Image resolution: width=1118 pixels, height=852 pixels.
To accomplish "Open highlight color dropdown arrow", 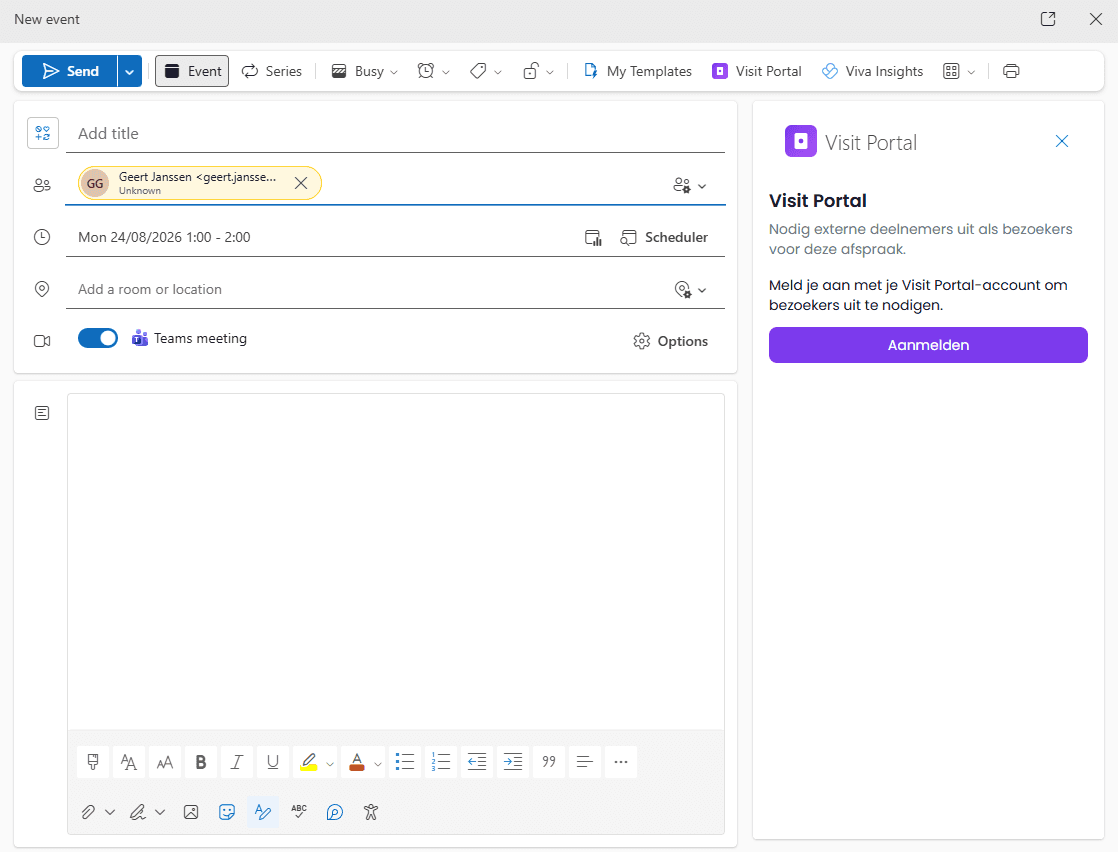I will (329, 764).
